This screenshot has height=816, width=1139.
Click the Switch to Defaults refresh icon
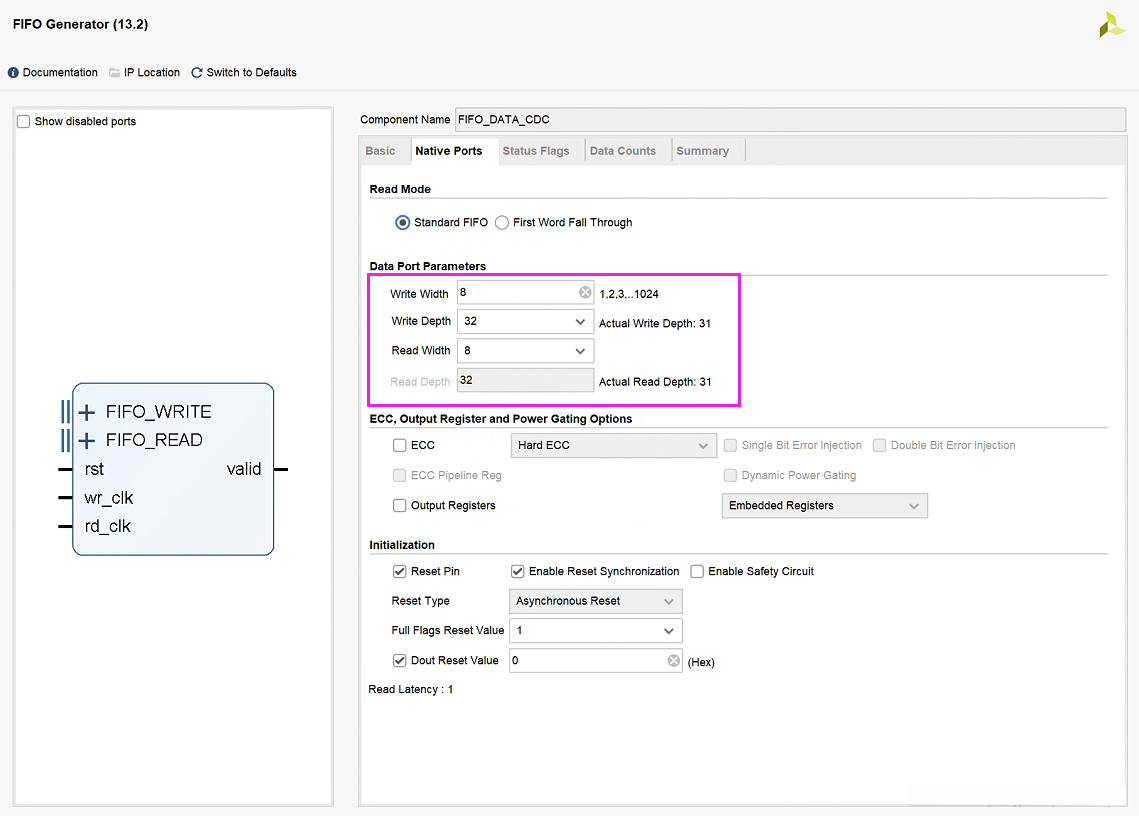point(197,73)
